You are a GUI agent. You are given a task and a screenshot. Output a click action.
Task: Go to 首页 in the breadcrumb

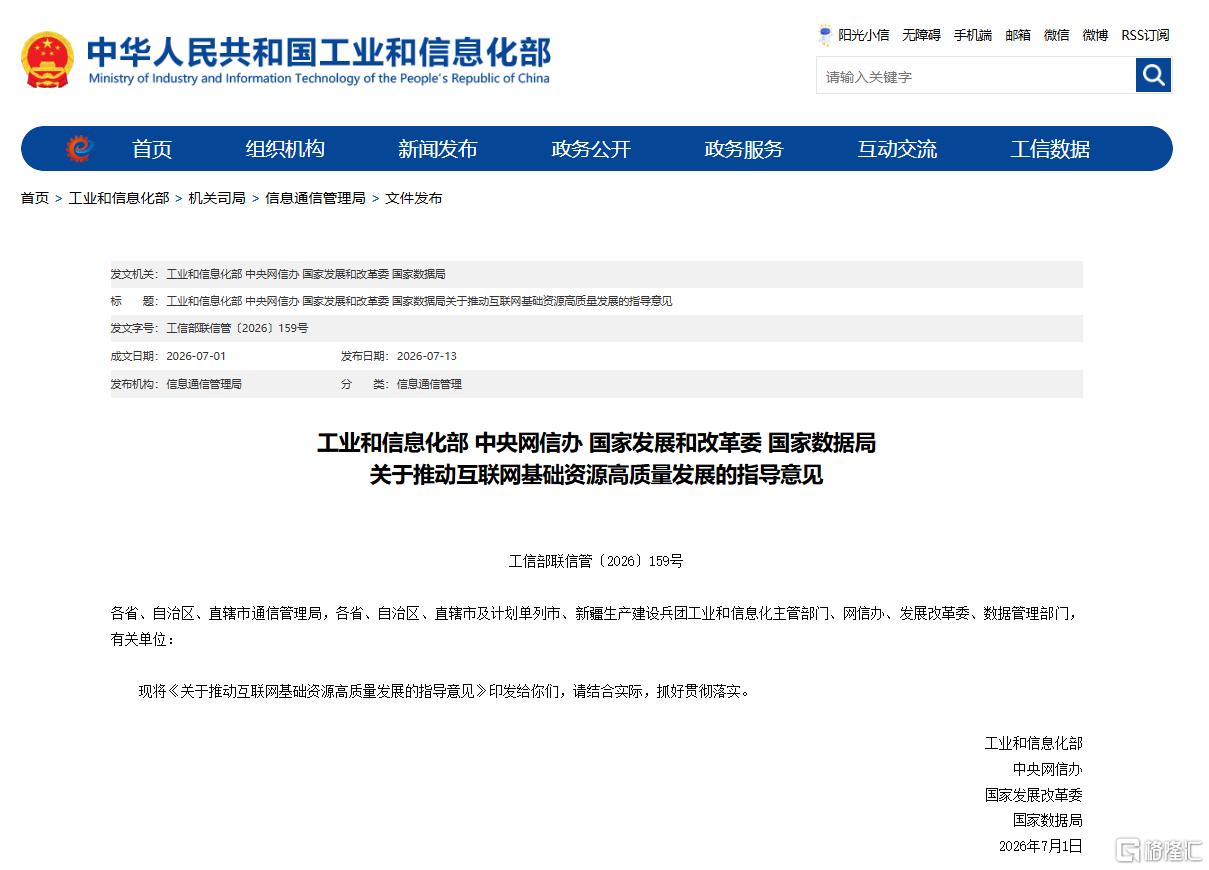click(35, 198)
